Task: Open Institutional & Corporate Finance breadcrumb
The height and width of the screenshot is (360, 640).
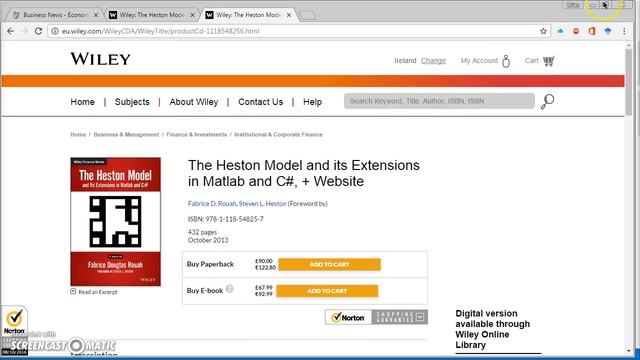Action: point(278,134)
